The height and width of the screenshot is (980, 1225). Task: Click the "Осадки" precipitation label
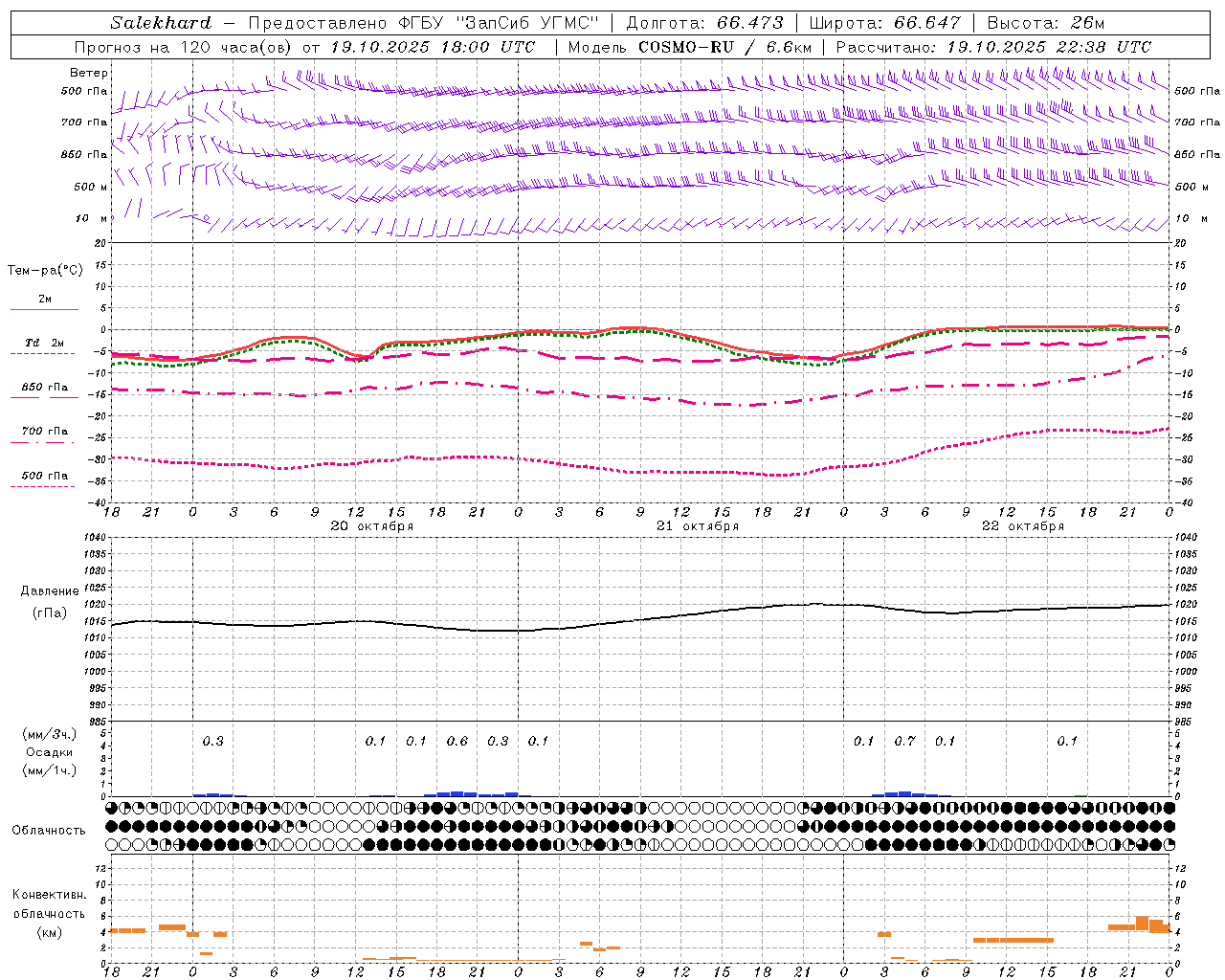click(x=50, y=752)
